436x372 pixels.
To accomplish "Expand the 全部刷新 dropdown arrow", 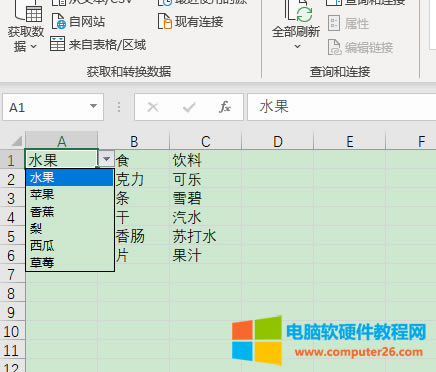I will 297,47.
